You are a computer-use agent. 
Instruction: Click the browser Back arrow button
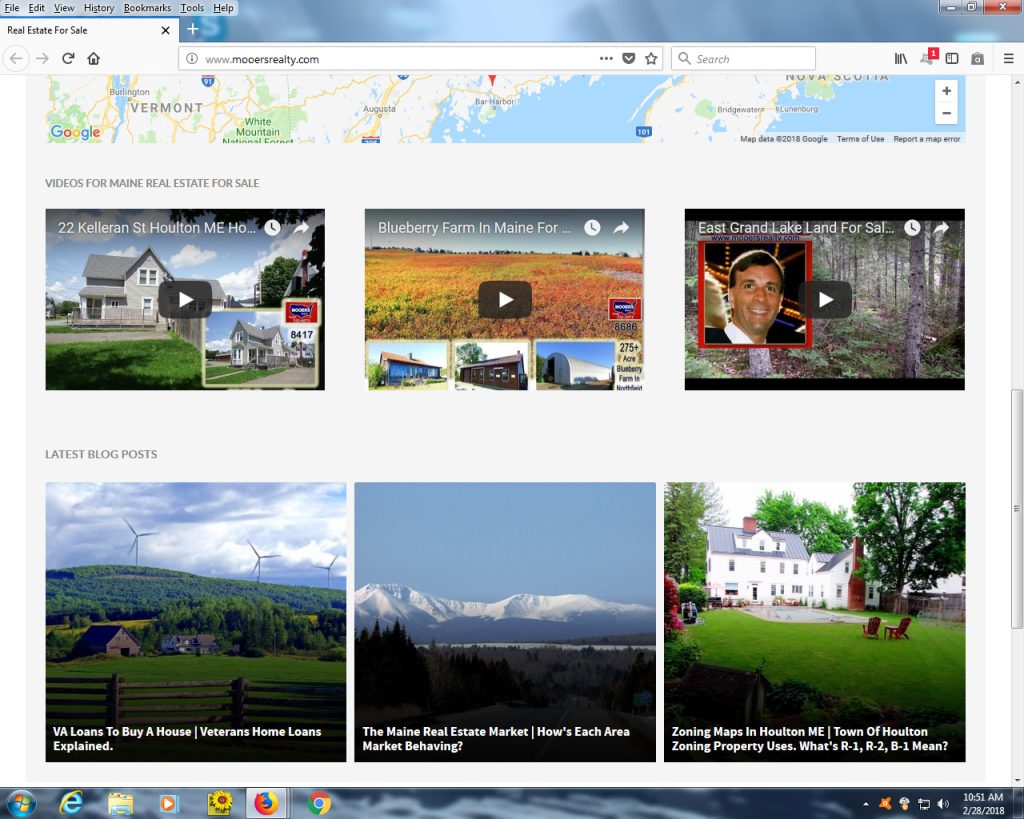[16, 59]
